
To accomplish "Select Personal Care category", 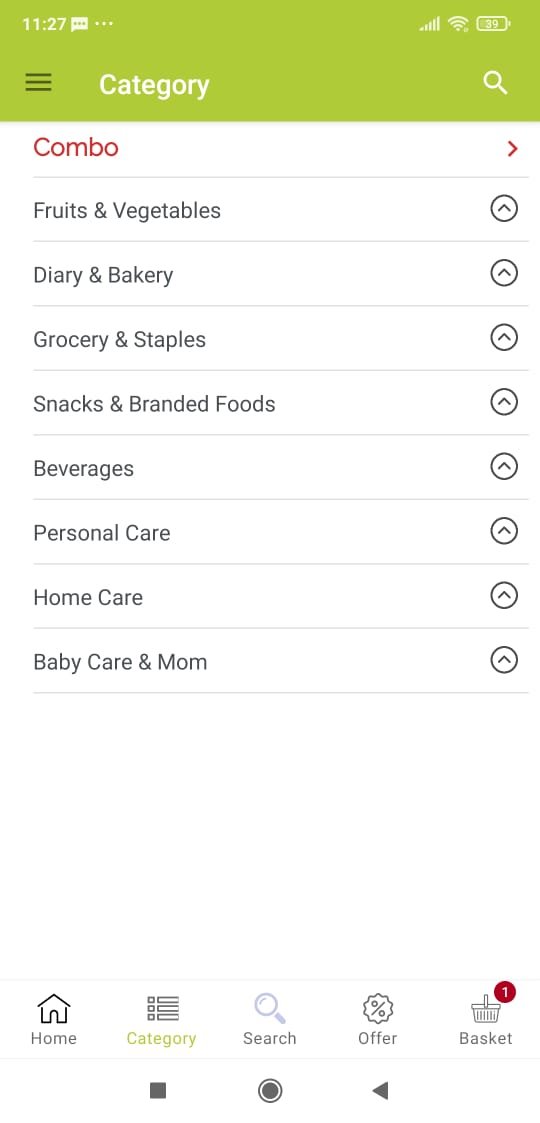I will (x=281, y=532).
